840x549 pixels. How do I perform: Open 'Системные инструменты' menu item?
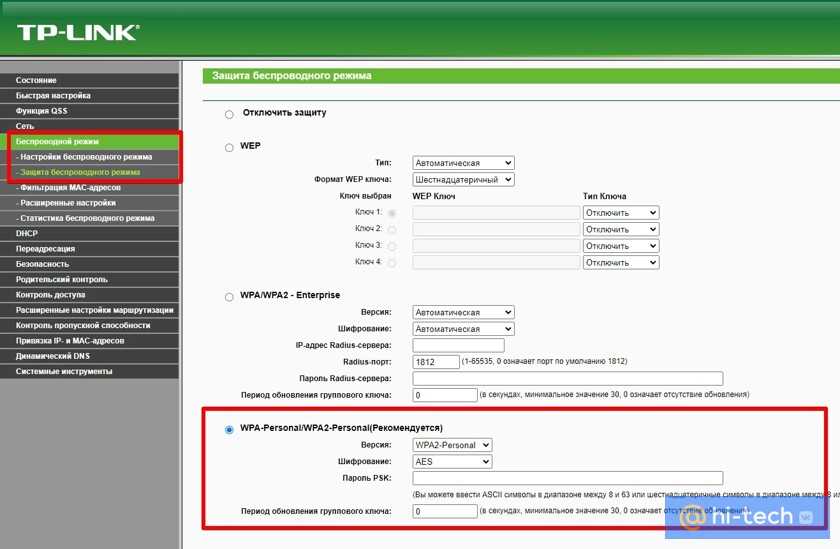tap(64, 371)
